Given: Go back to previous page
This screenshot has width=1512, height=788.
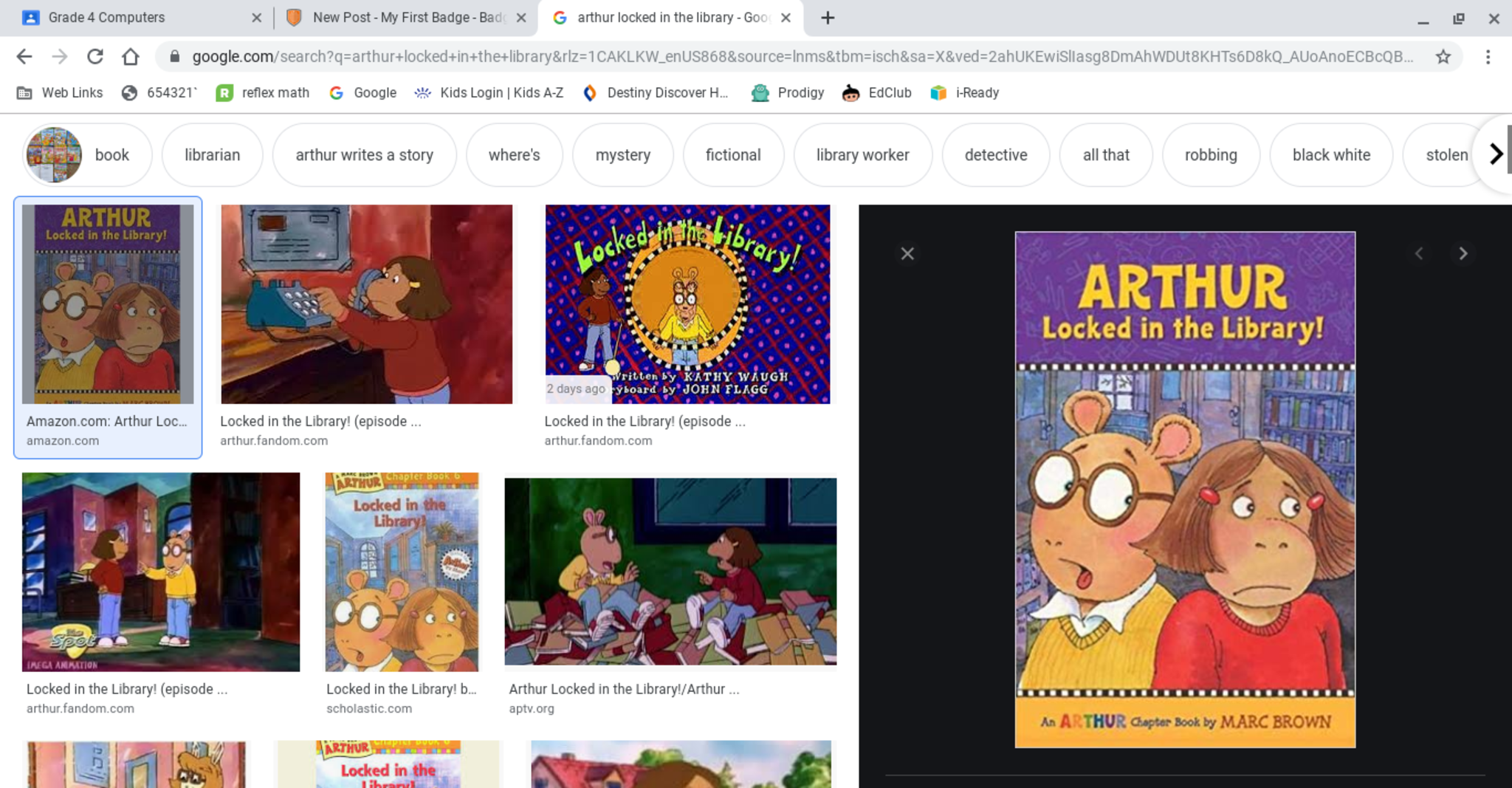Looking at the screenshot, I should [x=24, y=57].
